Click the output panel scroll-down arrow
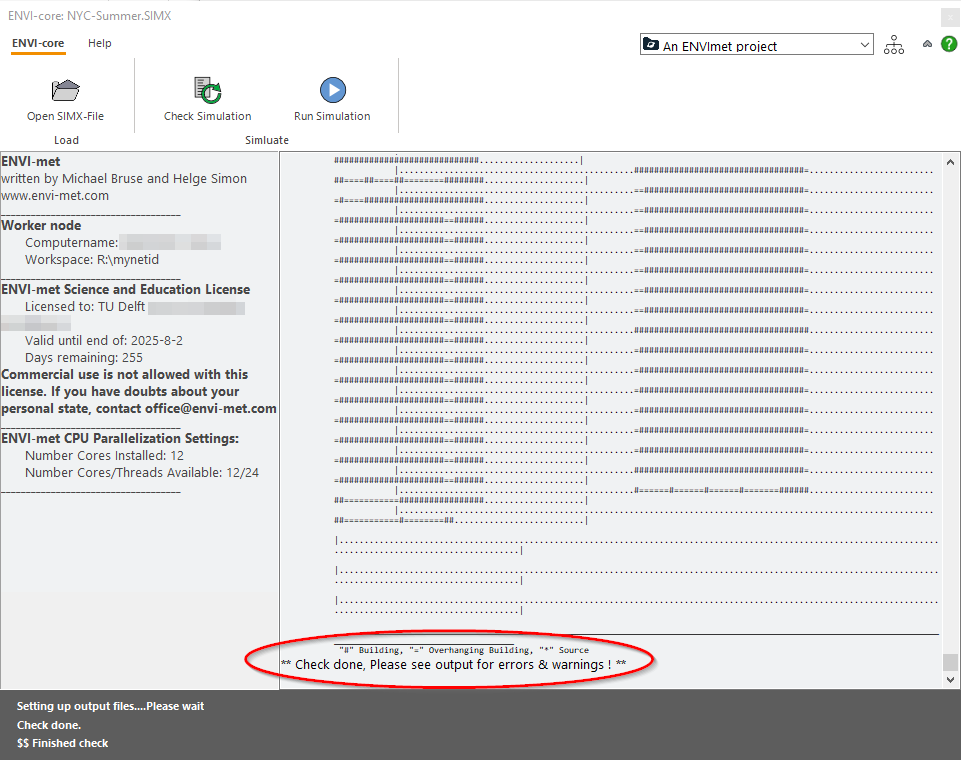This screenshot has width=961, height=760. (x=950, y=680)
